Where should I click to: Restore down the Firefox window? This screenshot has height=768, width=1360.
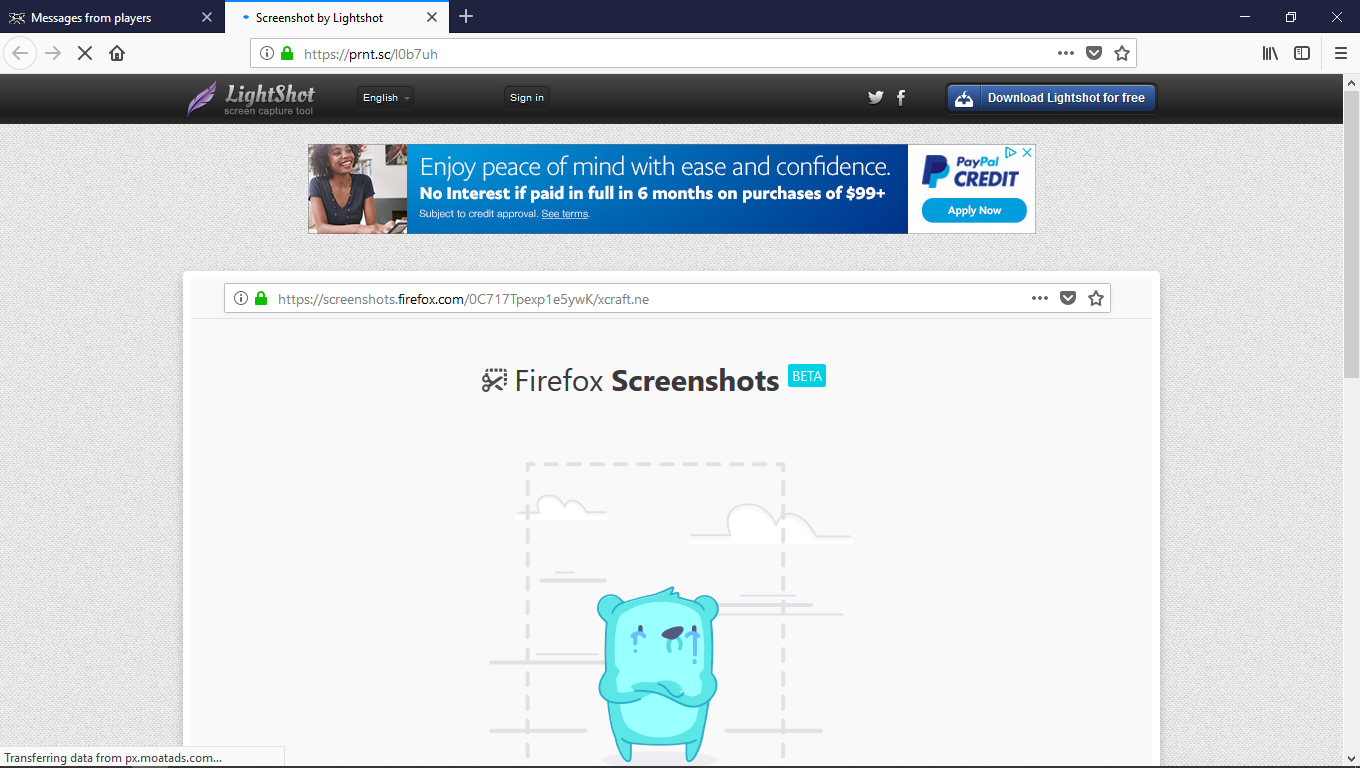pyautogui.click(x=1291, y=17)
